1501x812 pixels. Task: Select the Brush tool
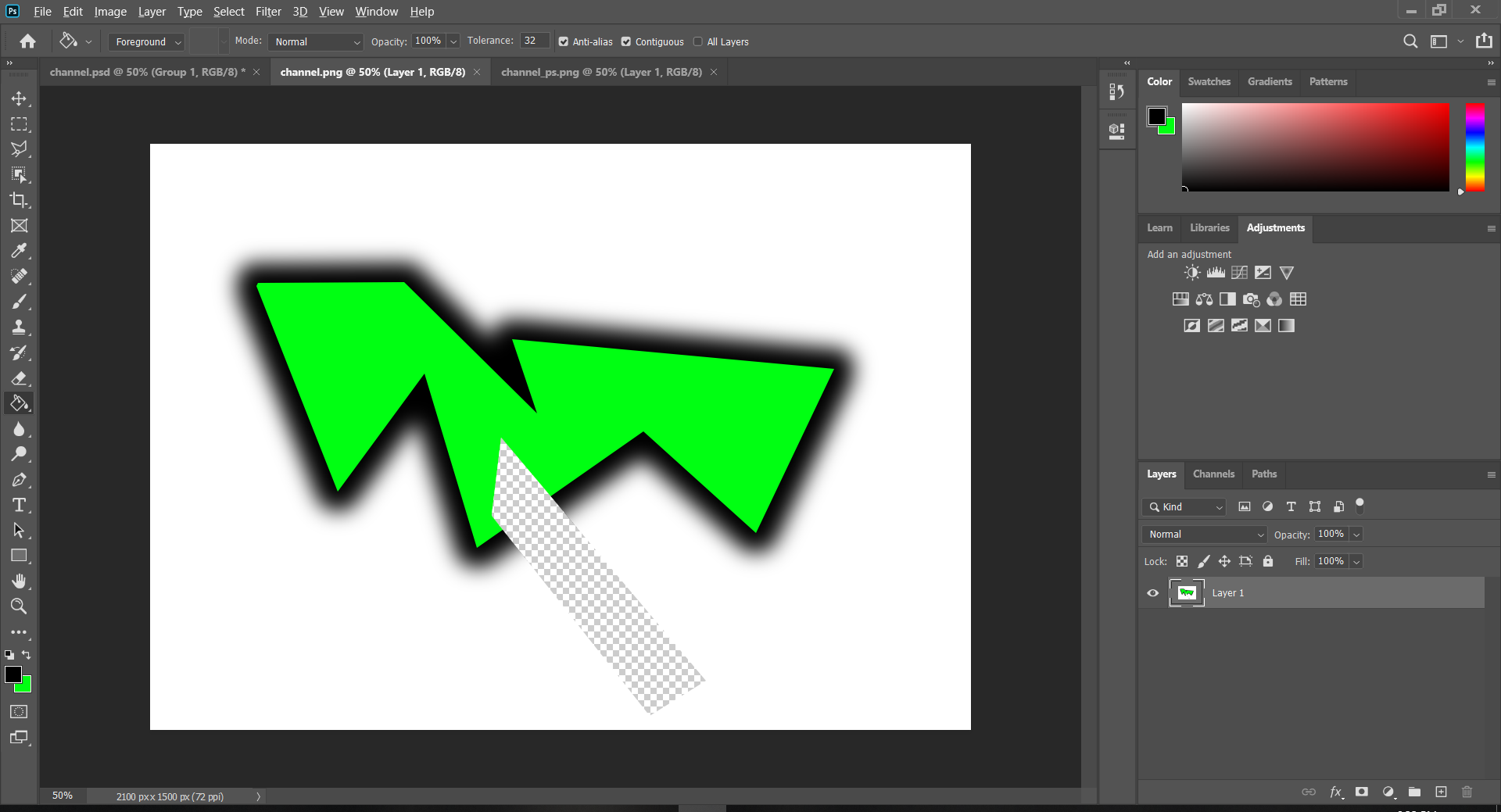pyautogui.click(x=20, y=302)
